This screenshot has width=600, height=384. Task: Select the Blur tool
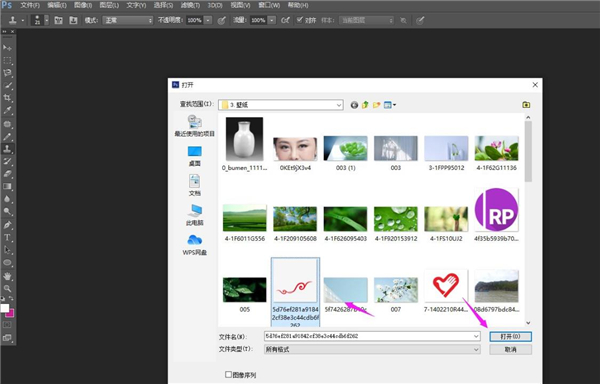tap(7, 199)
